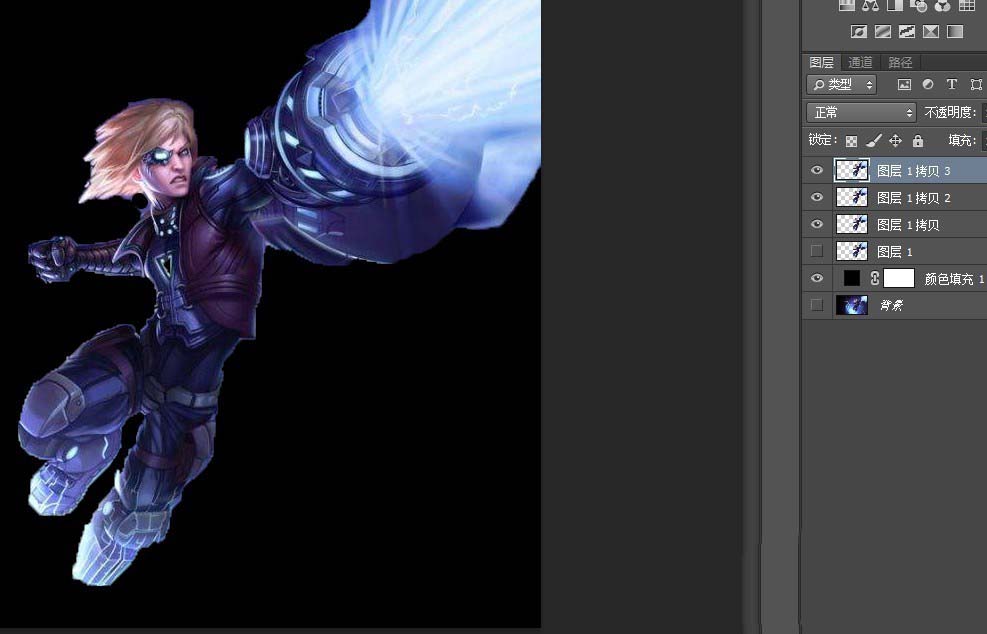Click the 锁定 label

tap(823, 140)
